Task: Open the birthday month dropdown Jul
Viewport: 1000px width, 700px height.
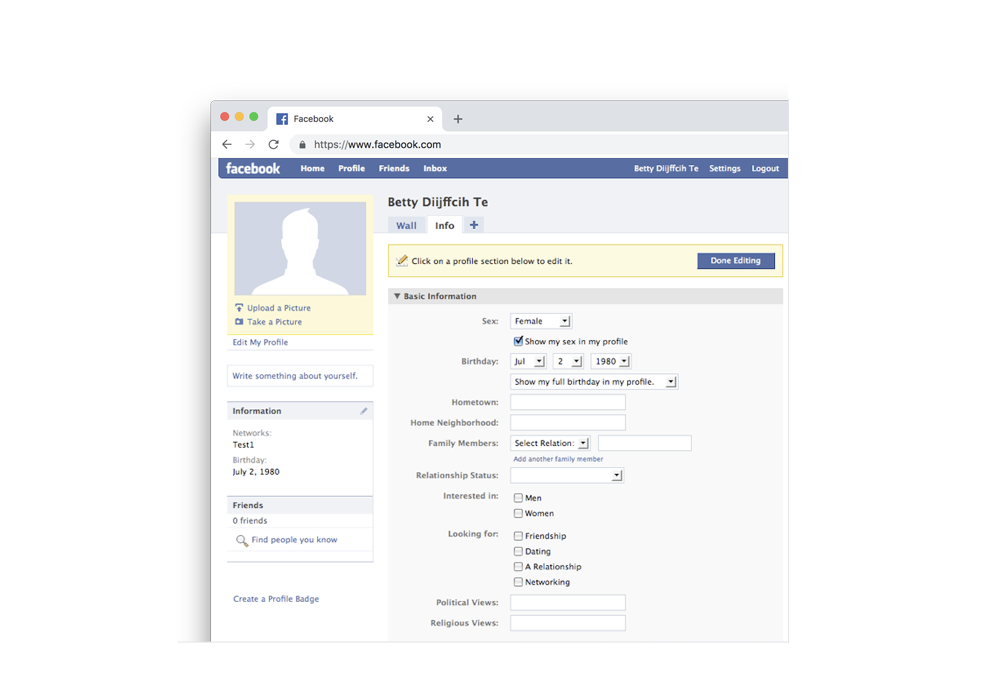Action: pyautogui.click(x=528, y=361)
